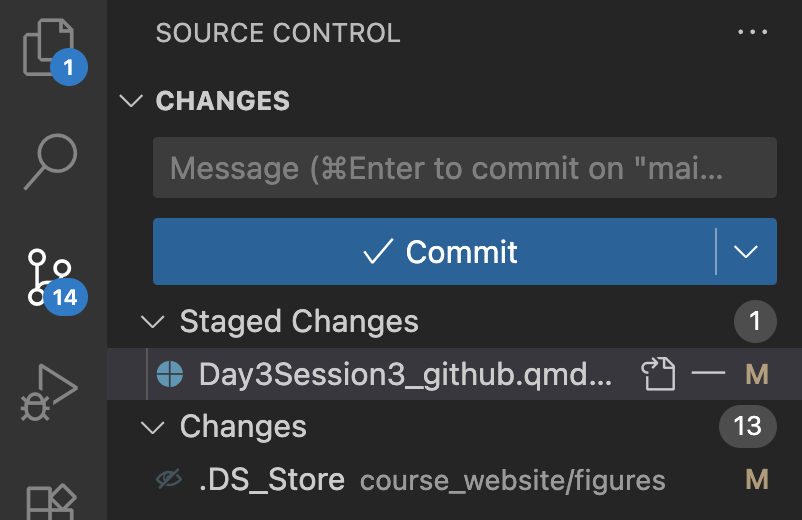
Task: Click the Open File icon for Day3Session3_github.qmd
Action: [x=658, y=374]
